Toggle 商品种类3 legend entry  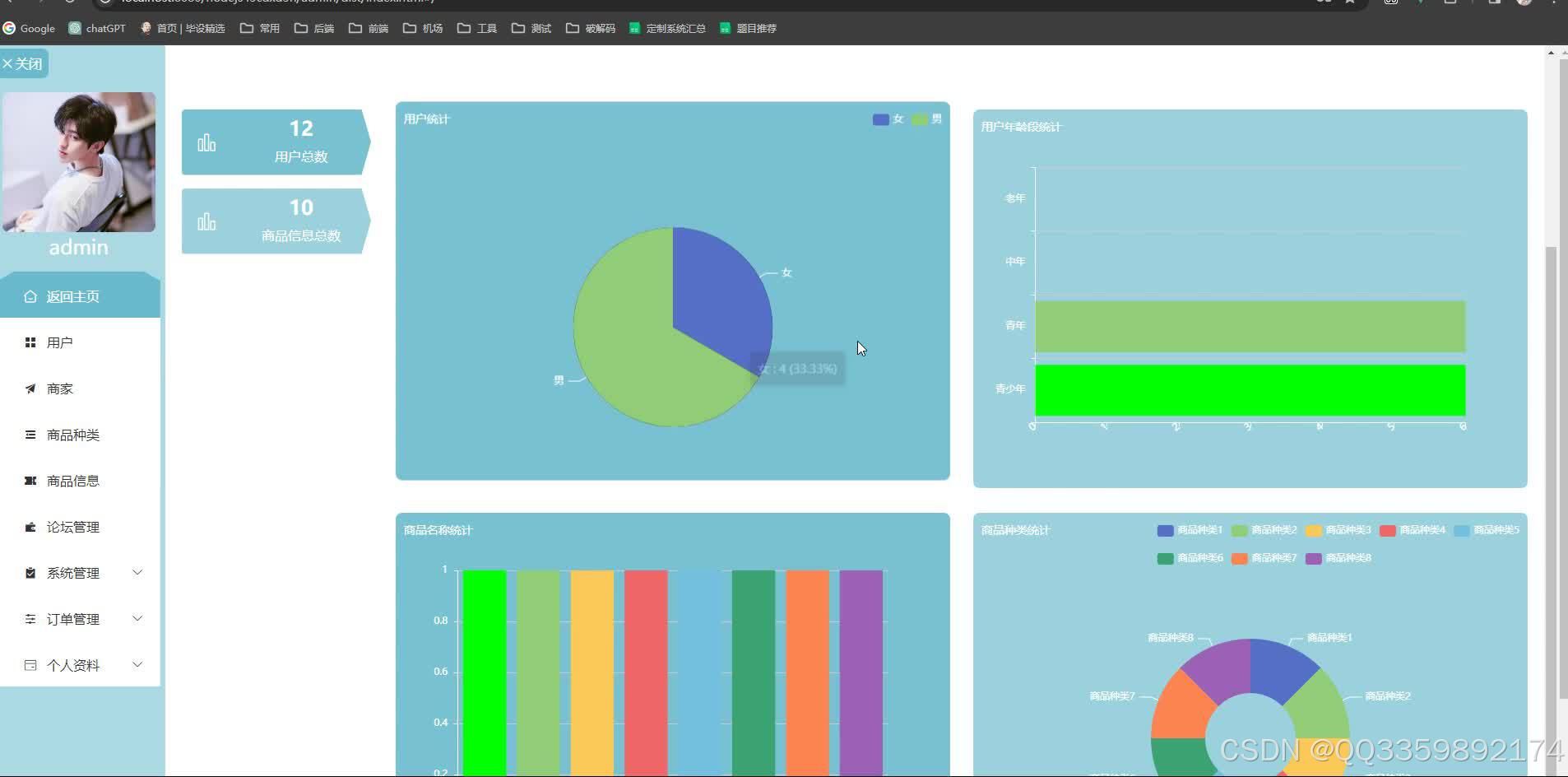click(x=1338, y=530)
